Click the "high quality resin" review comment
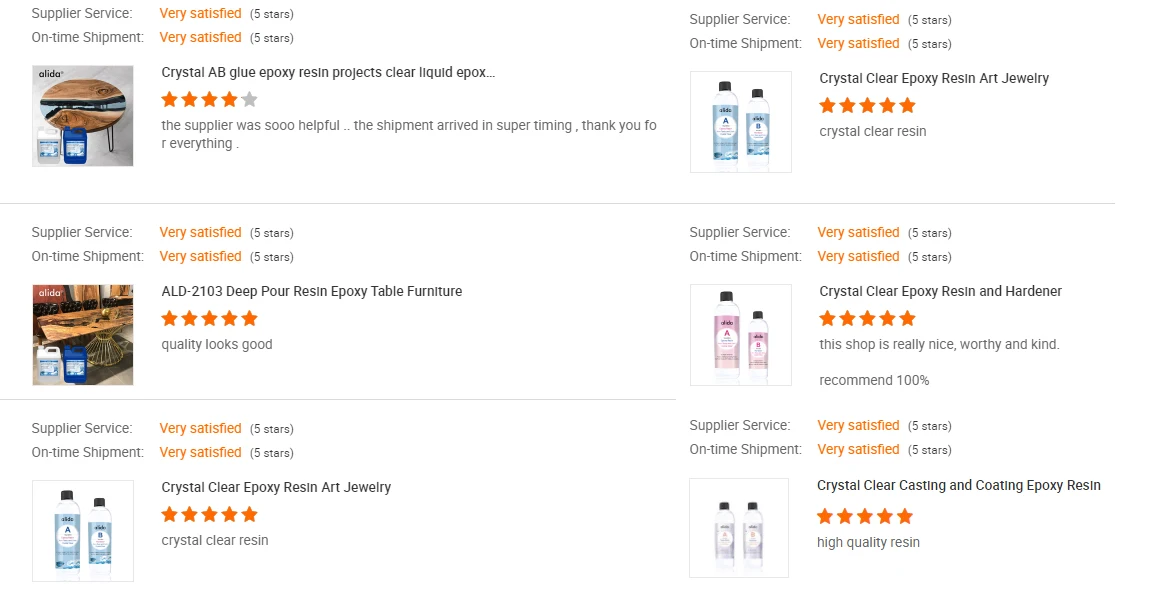Viewport: 1168px width, 592px height. [x=868, y=542]
